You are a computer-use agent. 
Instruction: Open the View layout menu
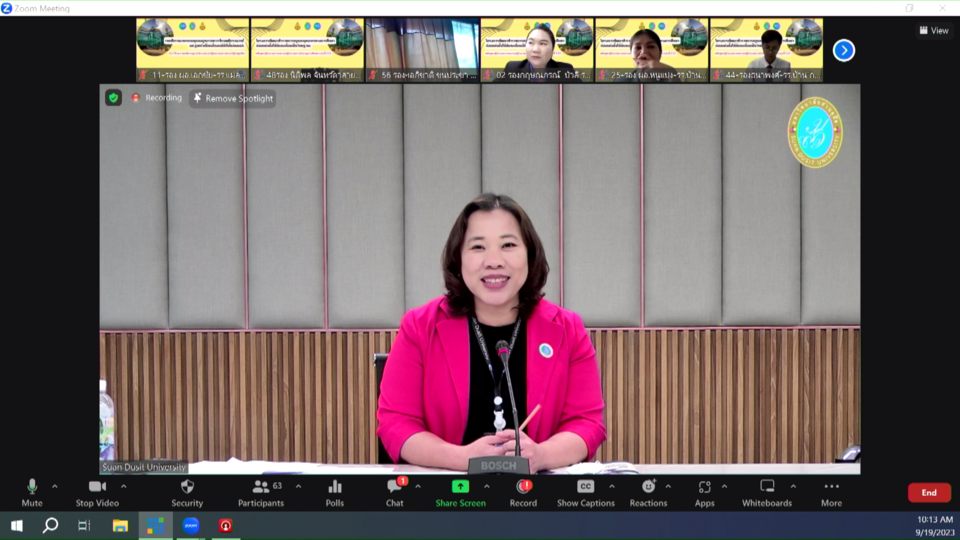click(934, 30)
